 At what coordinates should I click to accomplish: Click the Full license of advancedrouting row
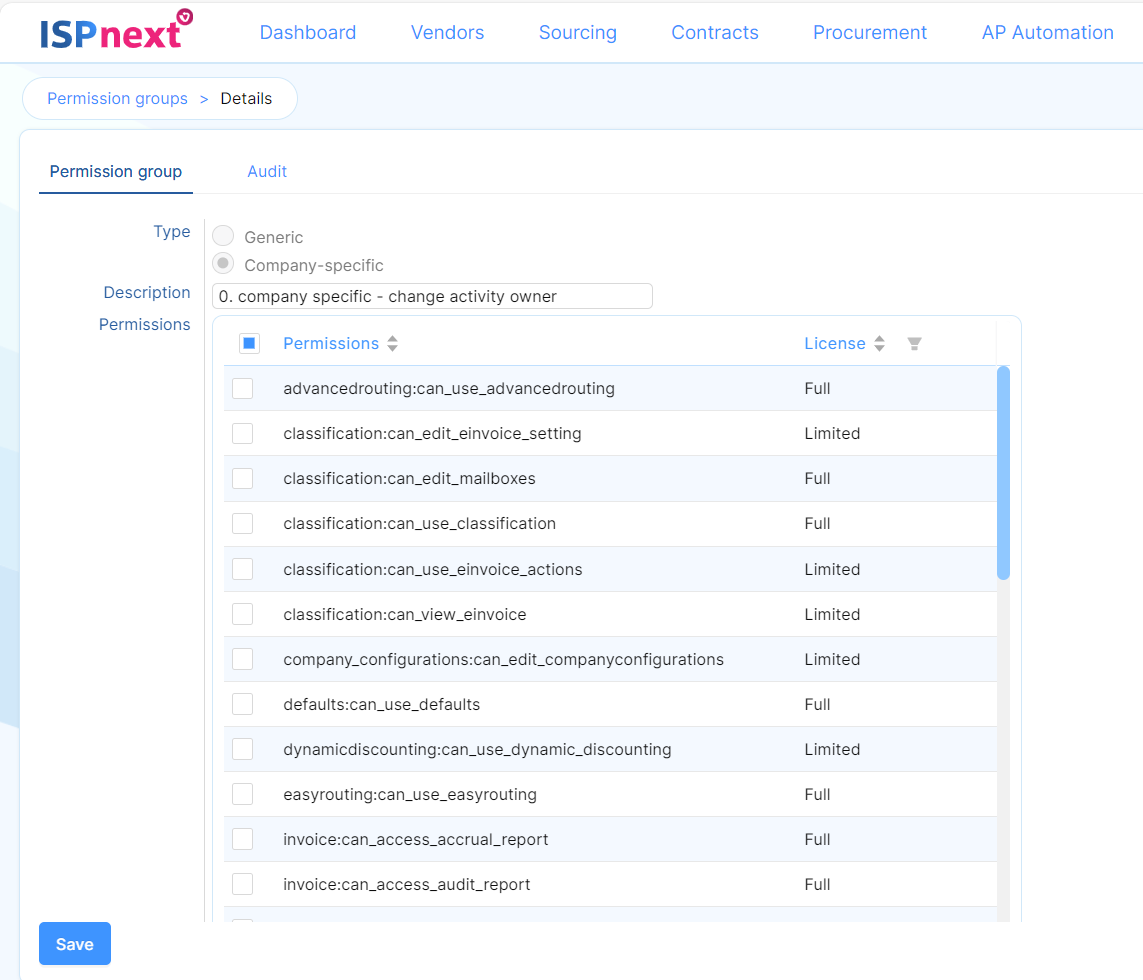point(817,389)
